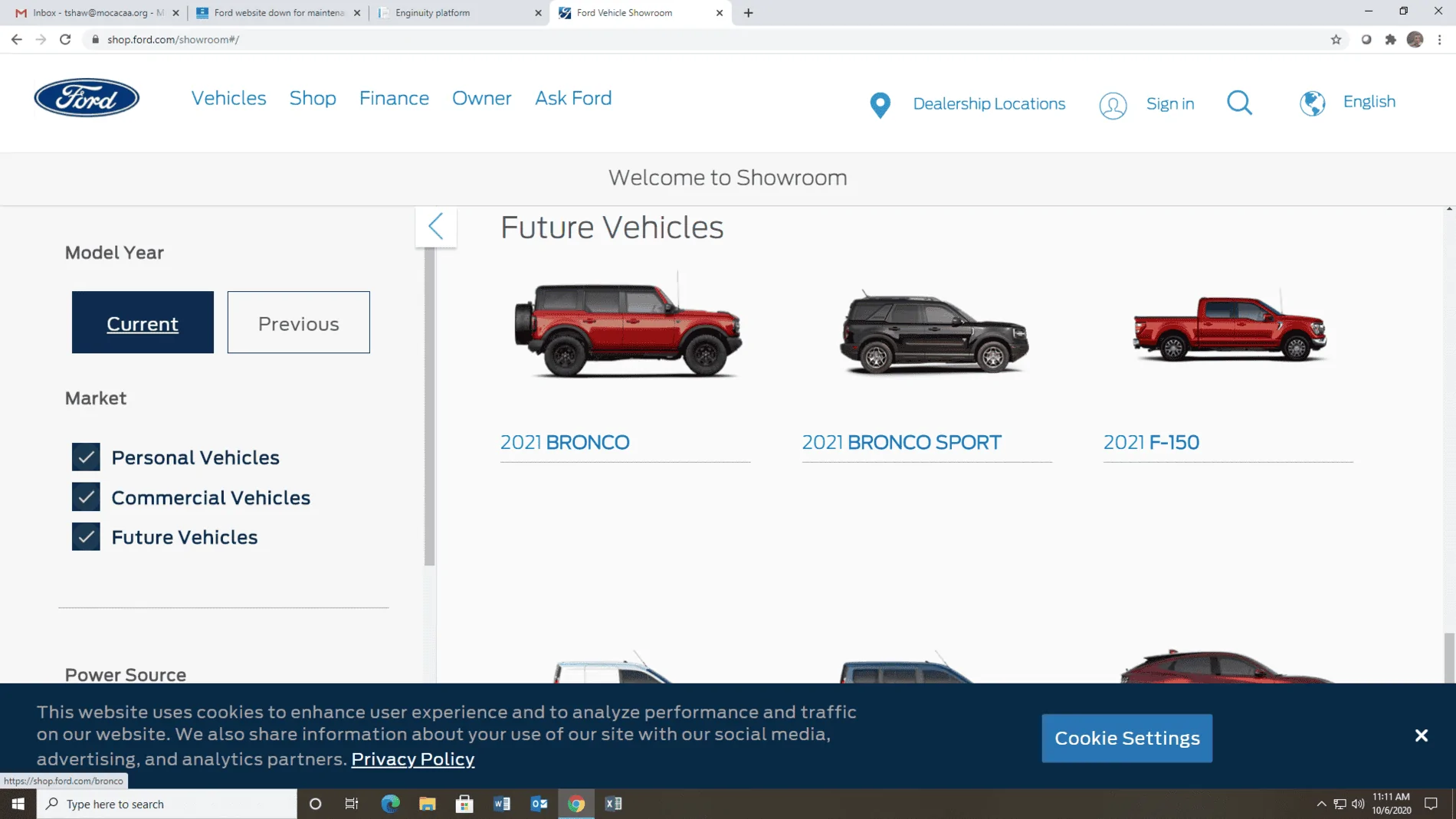
Task: Reload the Ford showroom page
Action: 65,39
